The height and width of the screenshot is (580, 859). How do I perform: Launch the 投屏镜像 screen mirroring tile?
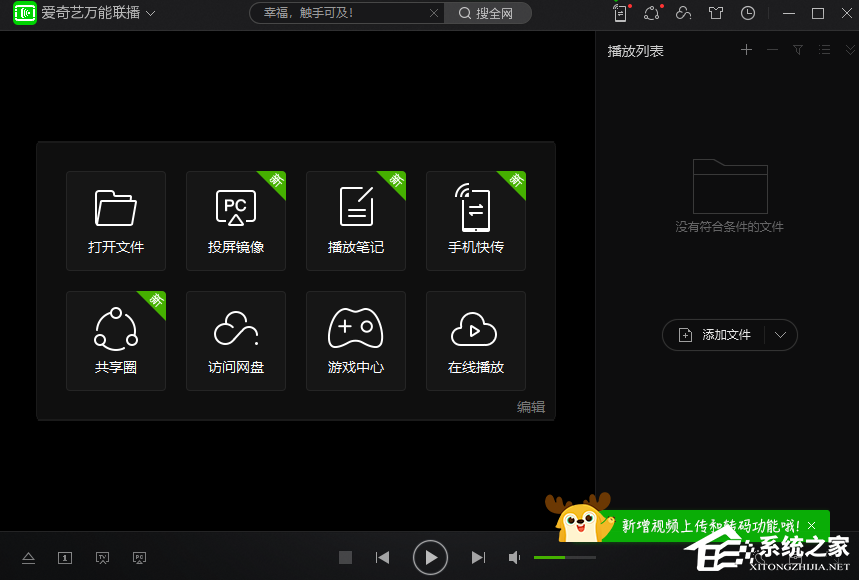236,221
